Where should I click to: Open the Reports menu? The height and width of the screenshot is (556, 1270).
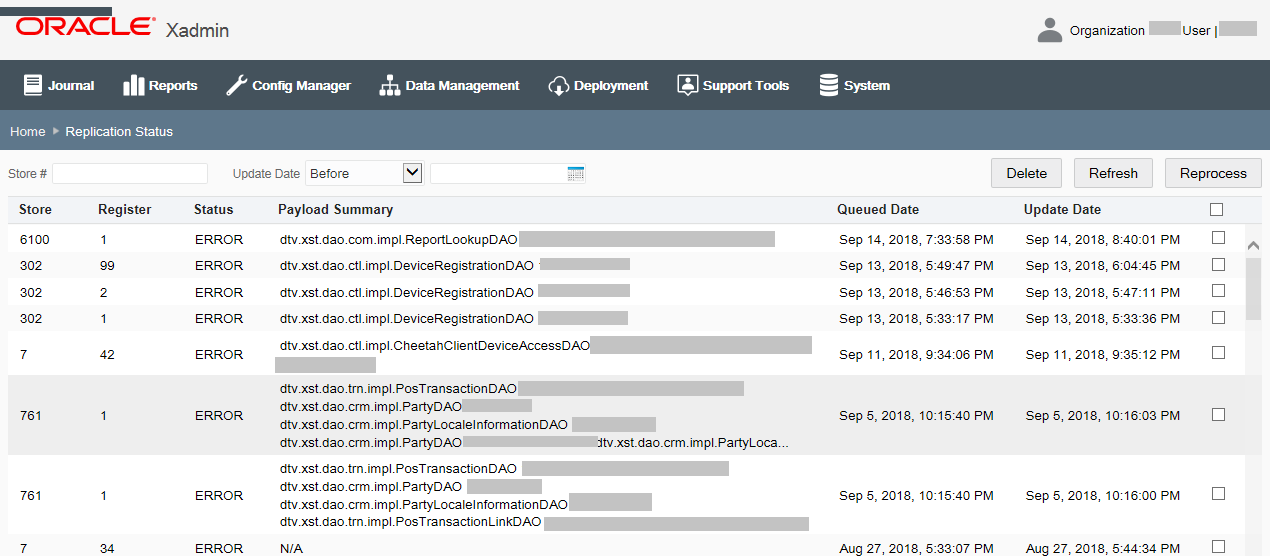160,85
